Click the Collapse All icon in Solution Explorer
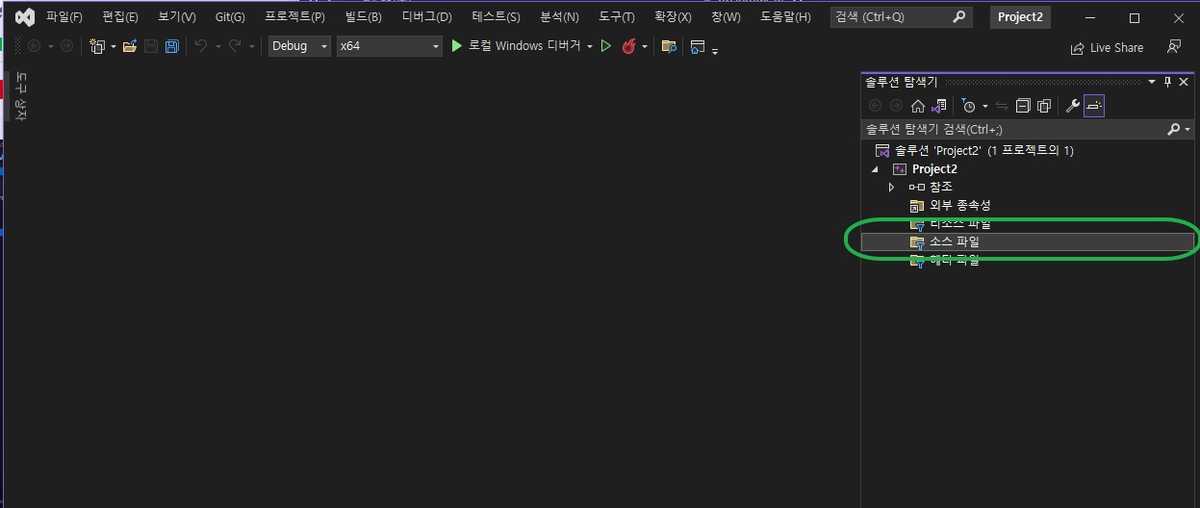This screenshot has height=508, width=1200. click(1022, 106)
